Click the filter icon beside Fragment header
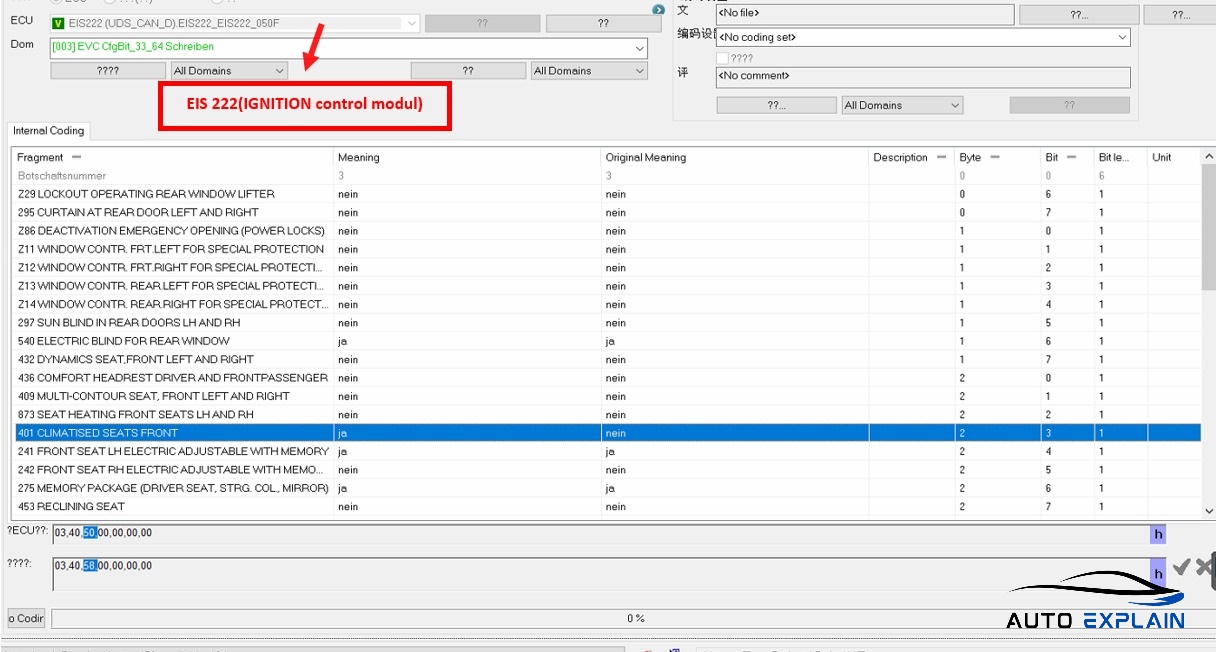Screen dimensions: 1216x652 (x=76, y=157)
